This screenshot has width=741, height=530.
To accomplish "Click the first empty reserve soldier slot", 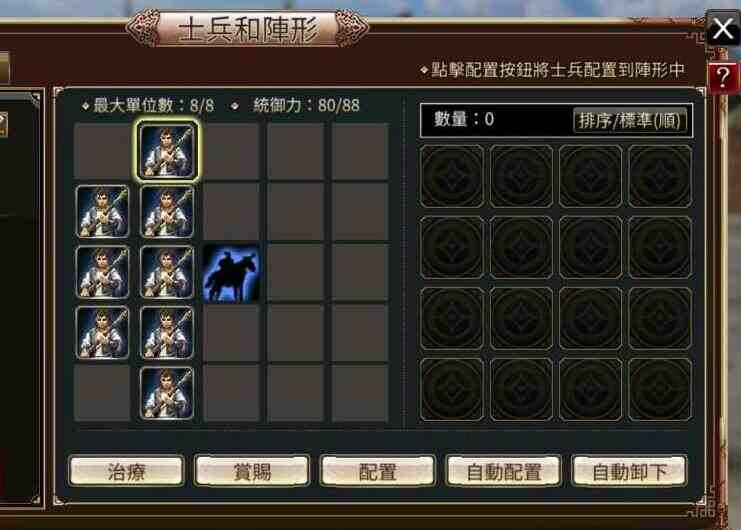I will tap(452, 176).
